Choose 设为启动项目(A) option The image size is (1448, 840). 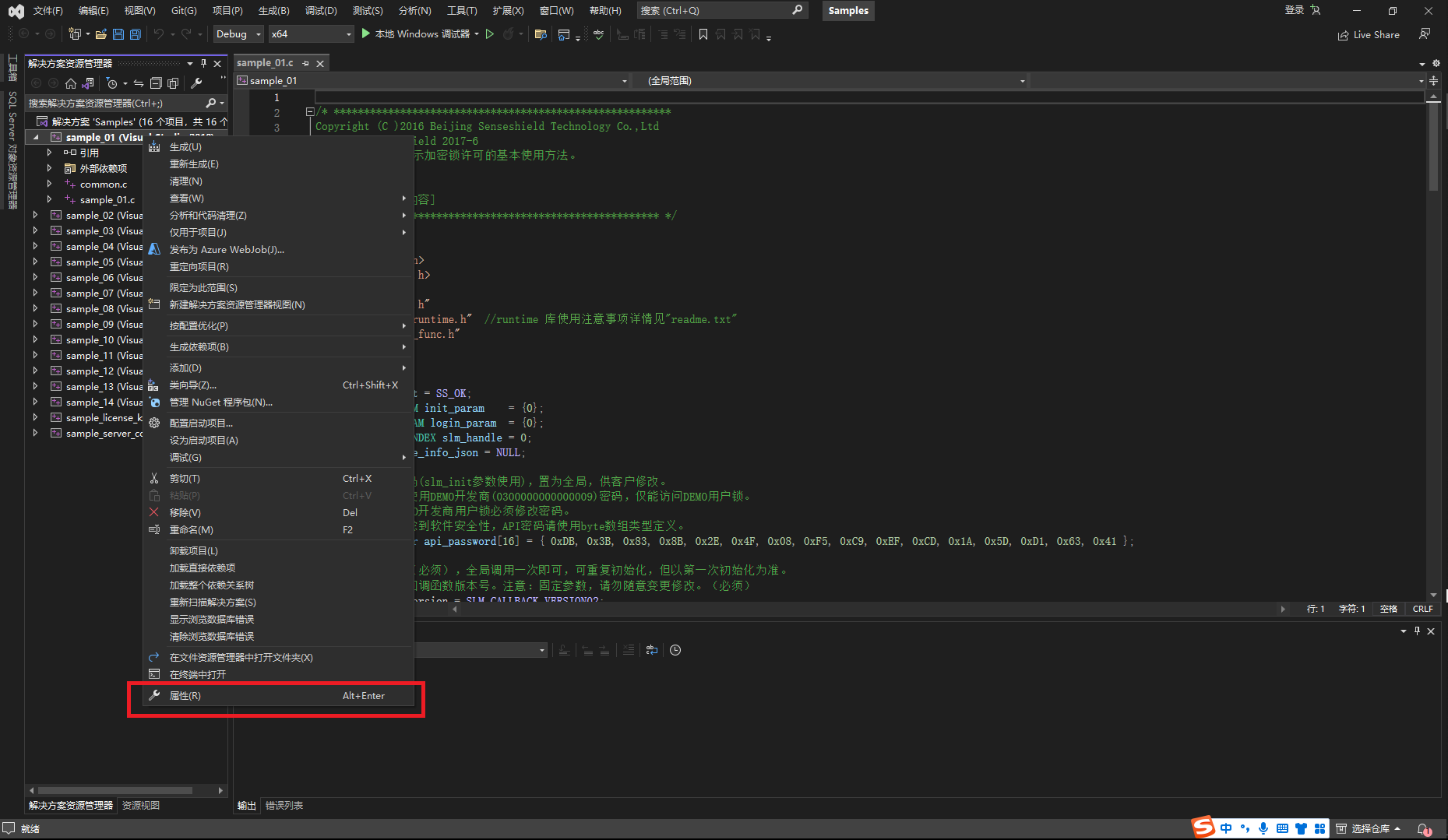277,440
